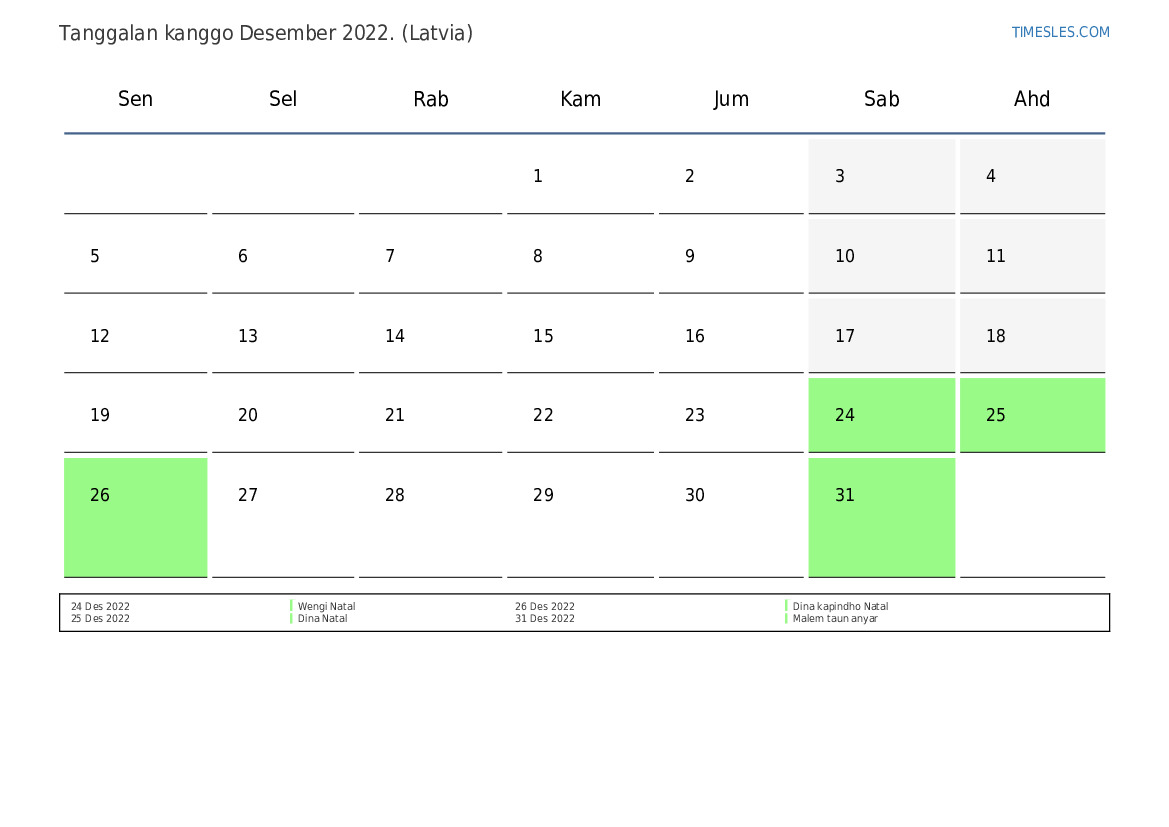
Task: Click the green cell for date 24
Action: point(881,415)
